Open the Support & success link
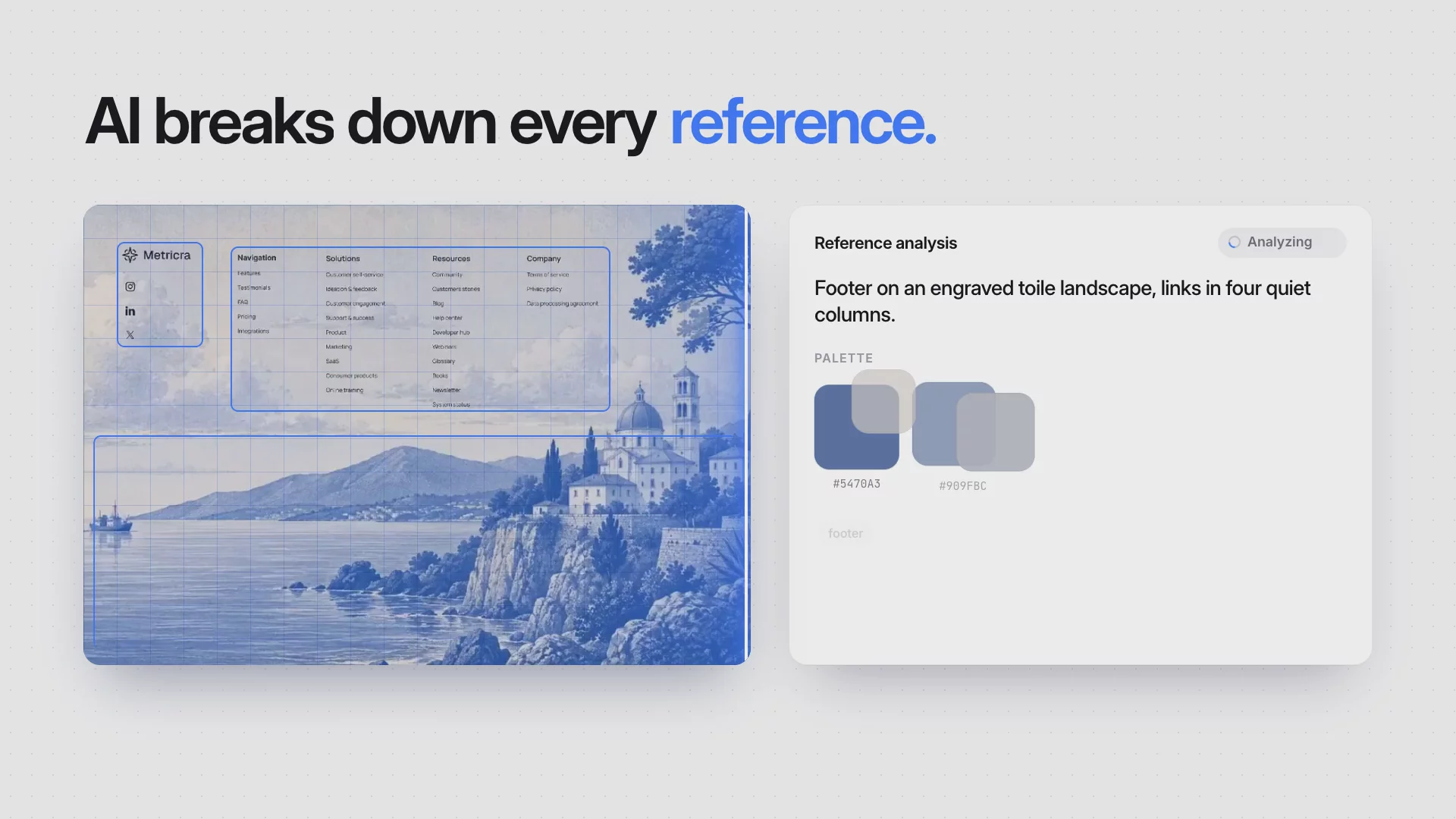 tap(350, 318)
